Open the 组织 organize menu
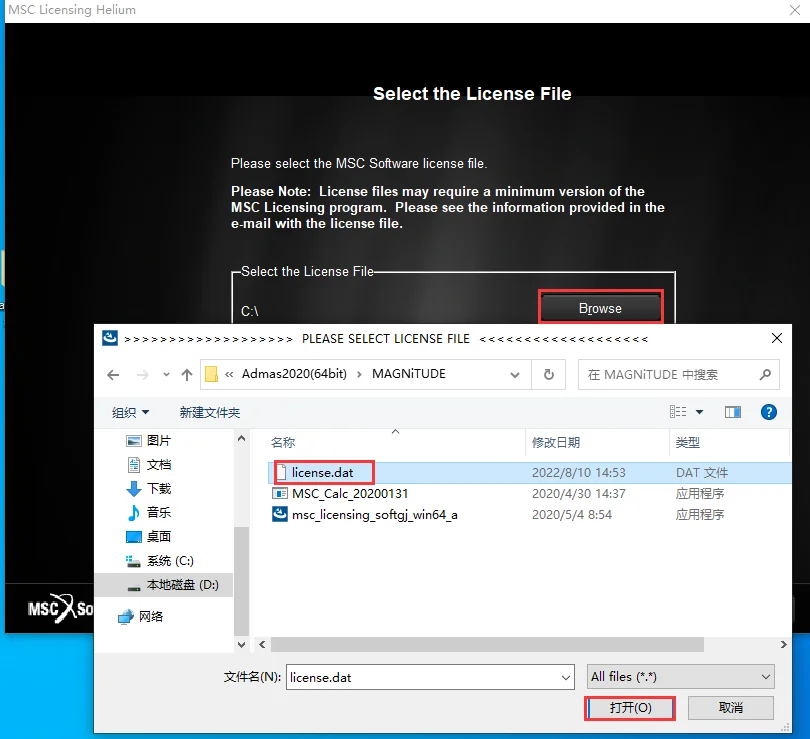Viewport: 810px width, 739px height. click(130, 412)
